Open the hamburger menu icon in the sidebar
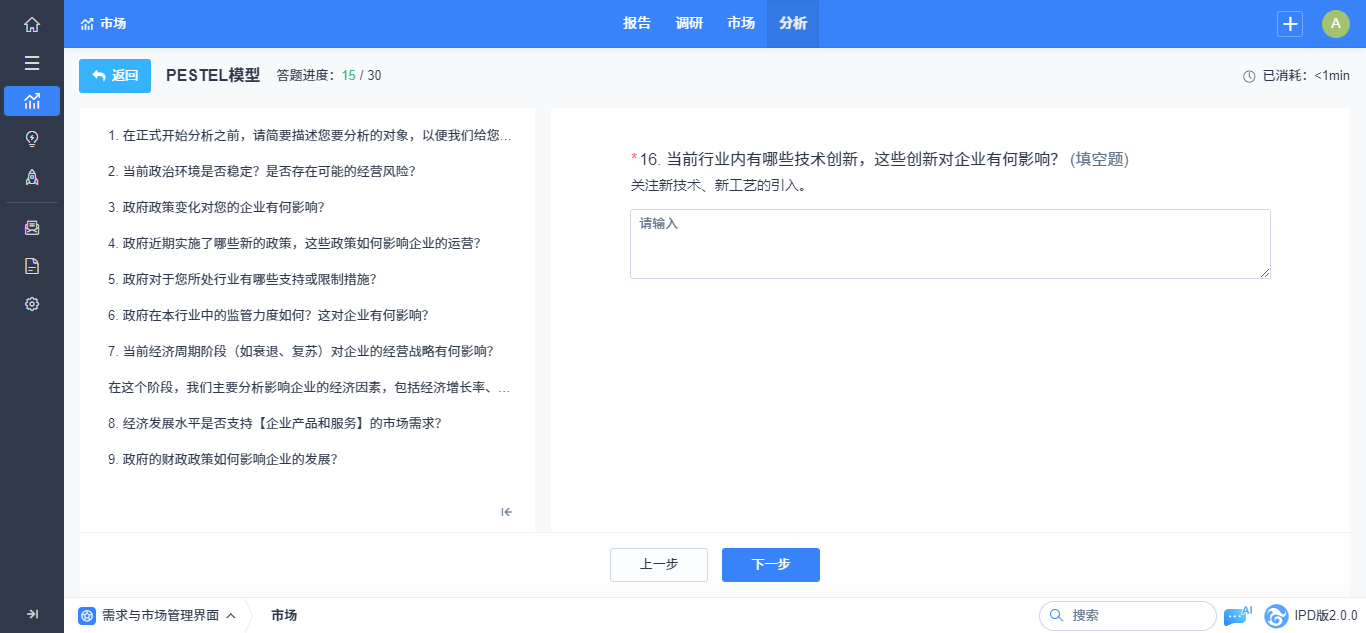This screenshot has height=633, width=1366. (x=32, y=63)
